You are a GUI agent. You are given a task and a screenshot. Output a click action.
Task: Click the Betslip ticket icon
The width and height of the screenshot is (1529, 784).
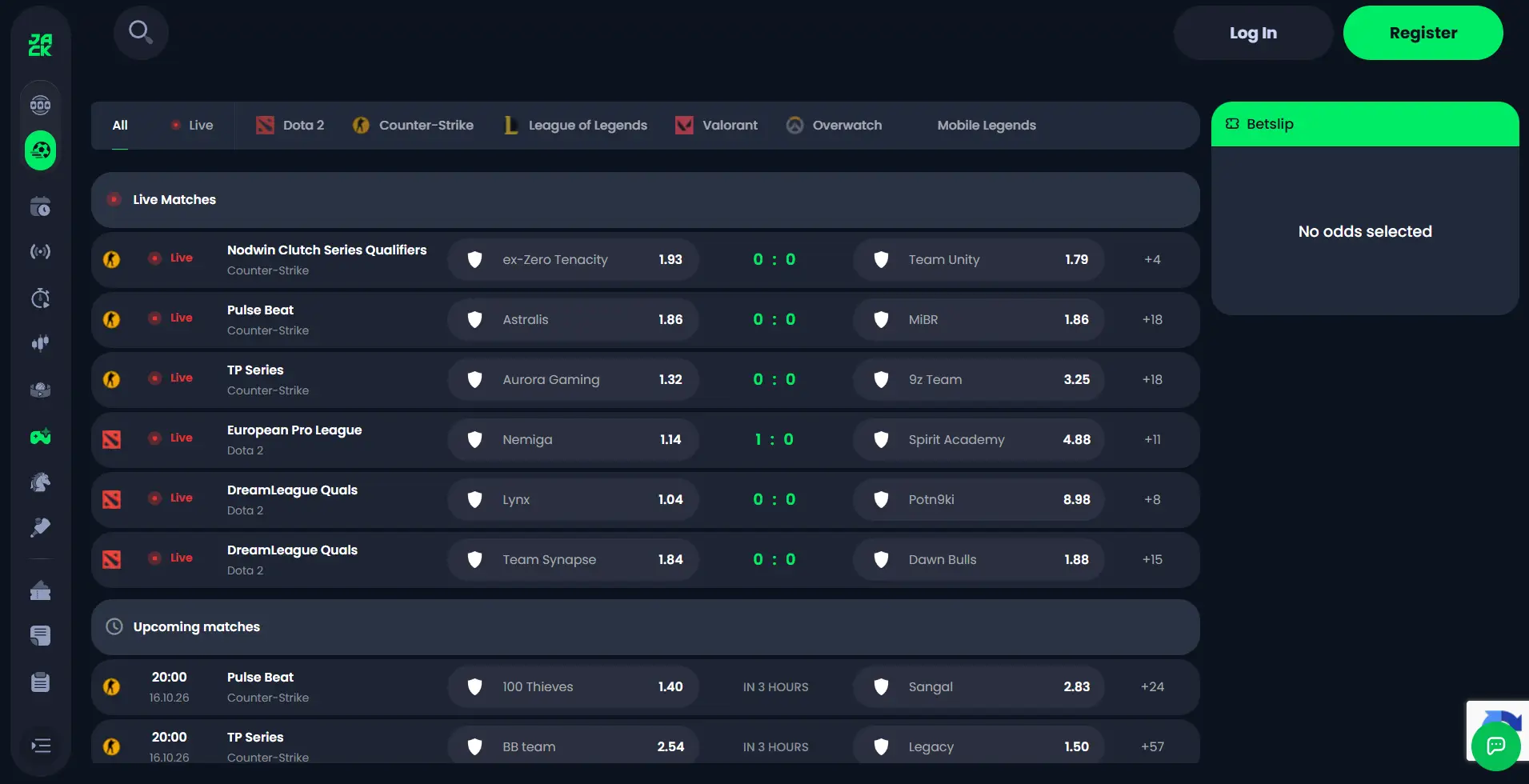point(1232,124)
